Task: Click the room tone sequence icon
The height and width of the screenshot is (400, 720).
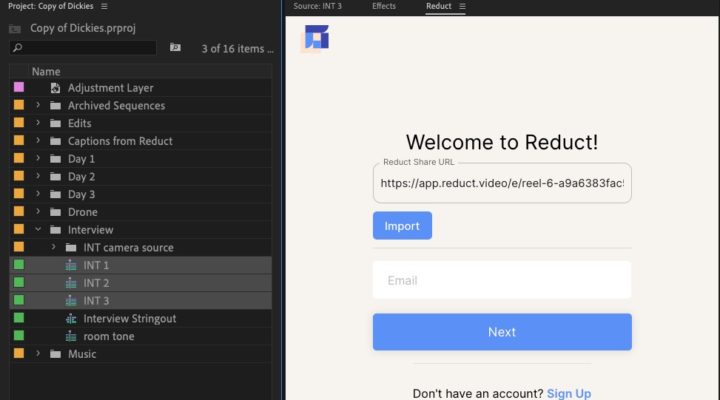Action: click(71, 336)
